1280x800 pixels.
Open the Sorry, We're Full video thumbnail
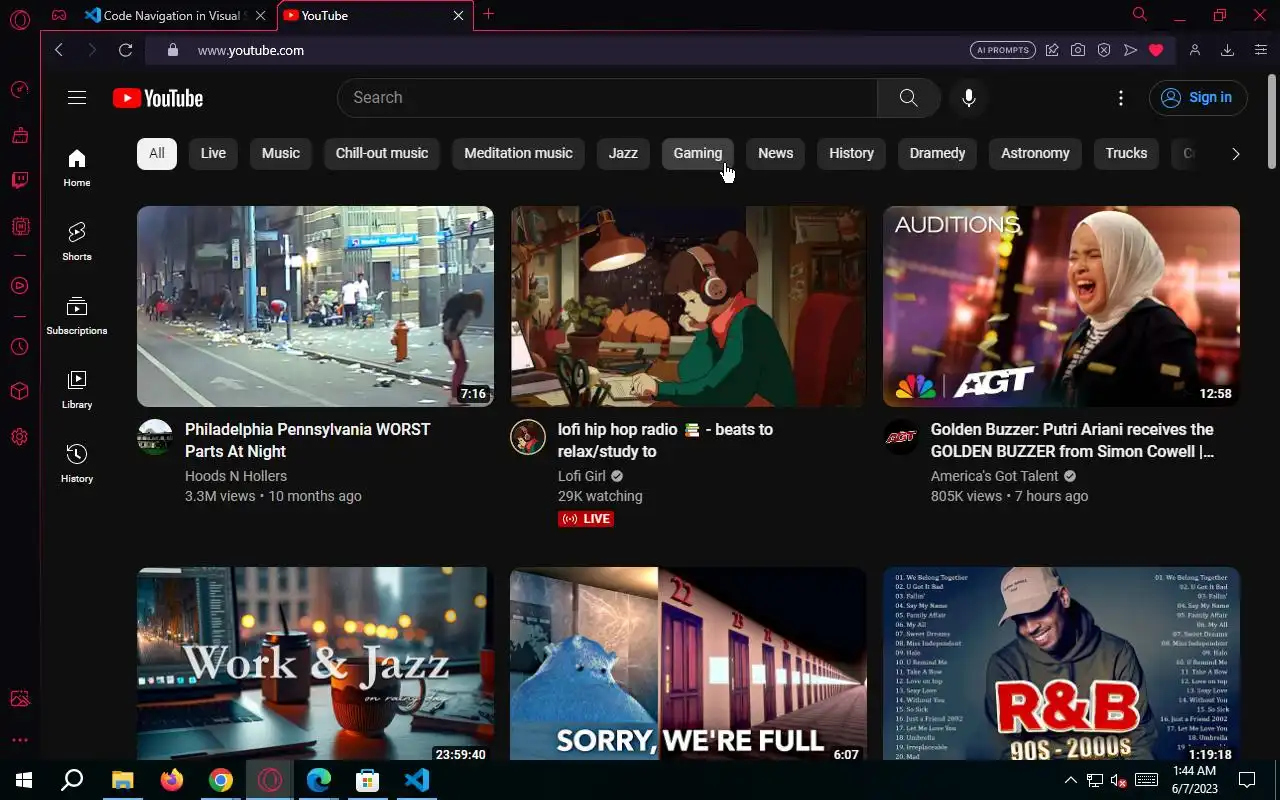point(688,664)
